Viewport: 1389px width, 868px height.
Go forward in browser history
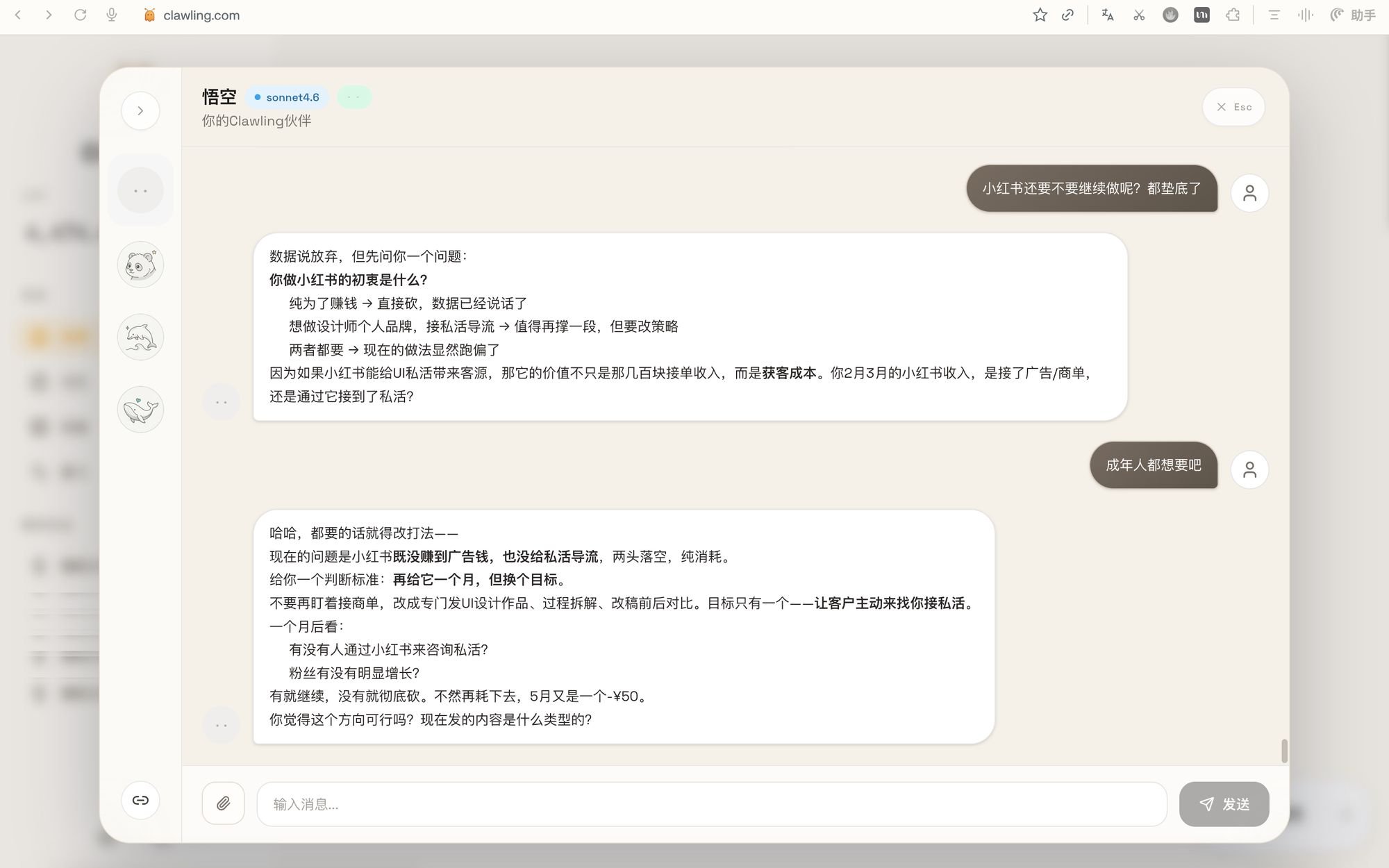click(49, 15)
